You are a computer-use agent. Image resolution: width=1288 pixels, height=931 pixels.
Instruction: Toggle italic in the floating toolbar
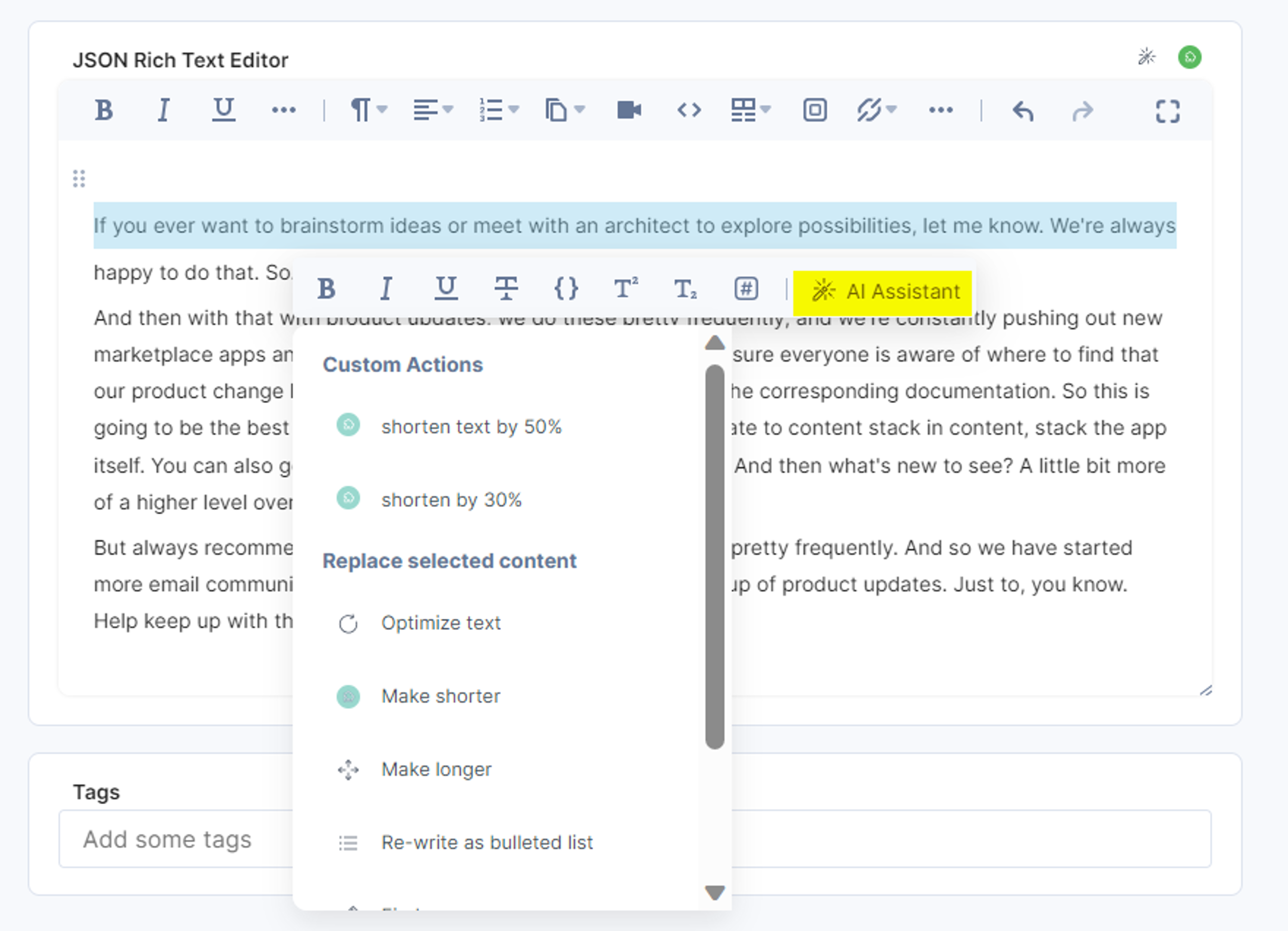[x=386, y=288]
